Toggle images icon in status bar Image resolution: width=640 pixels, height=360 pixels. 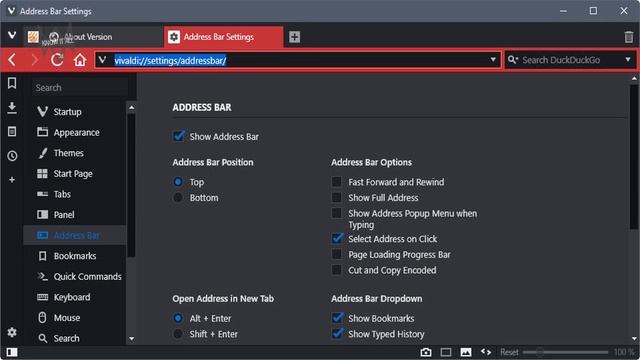466,352
